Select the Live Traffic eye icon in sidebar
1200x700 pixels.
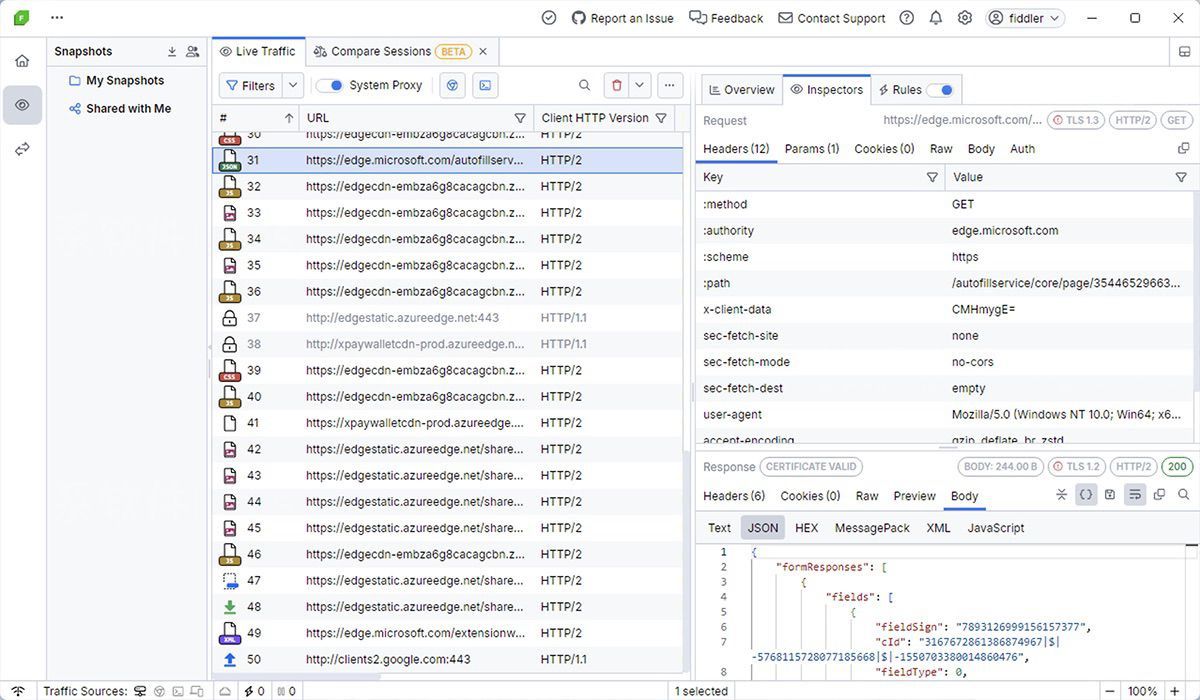22,104
